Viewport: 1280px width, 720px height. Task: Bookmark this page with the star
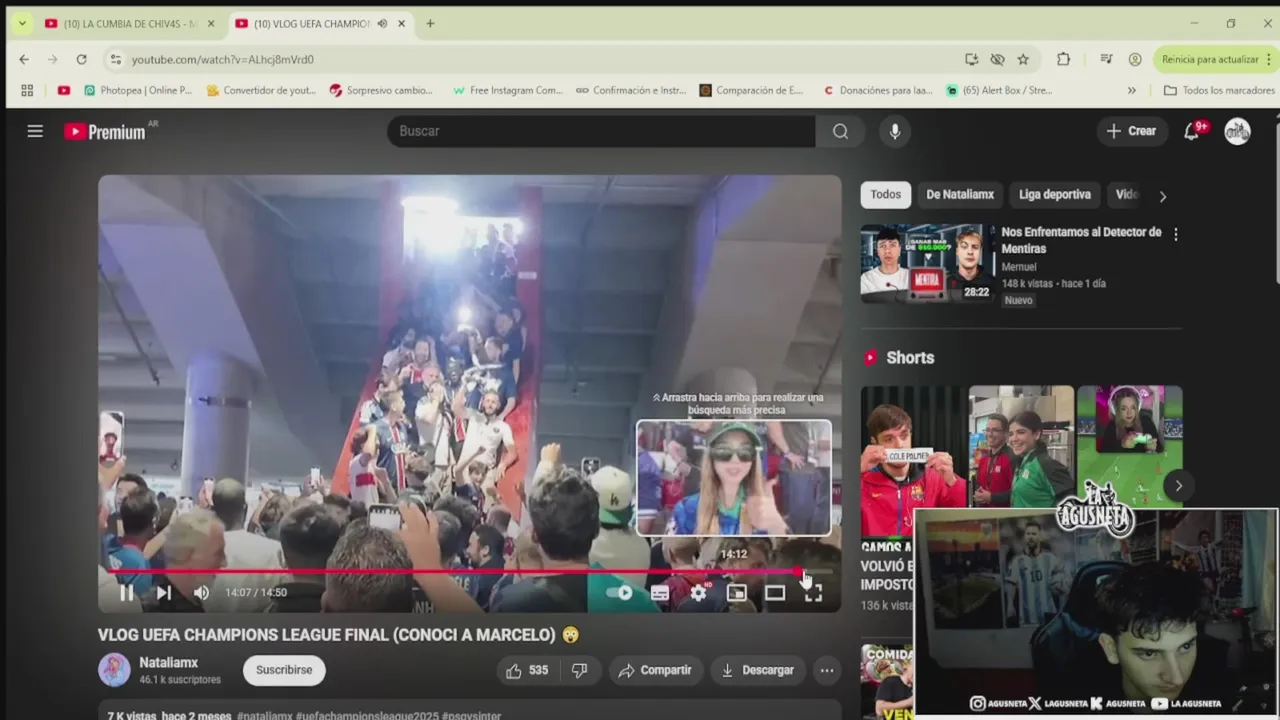coord(1023,60)
